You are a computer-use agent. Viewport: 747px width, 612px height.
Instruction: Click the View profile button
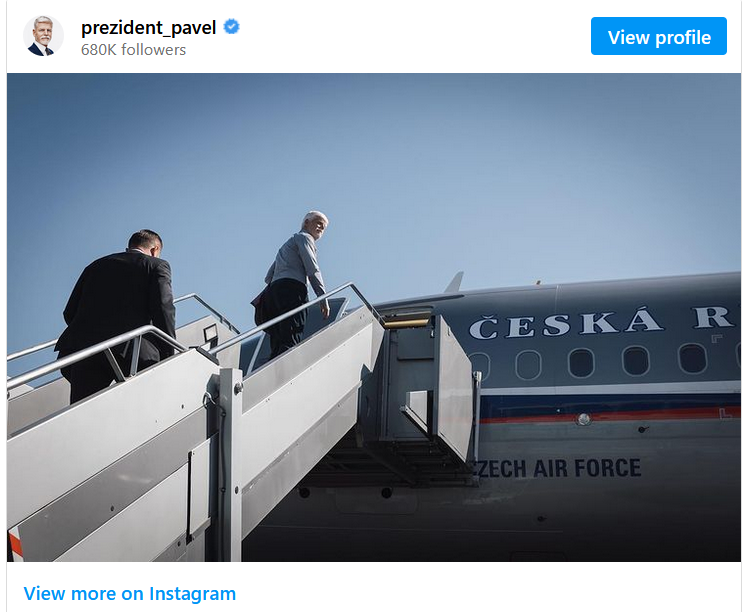pyautogui.click(x=658, y=36)
